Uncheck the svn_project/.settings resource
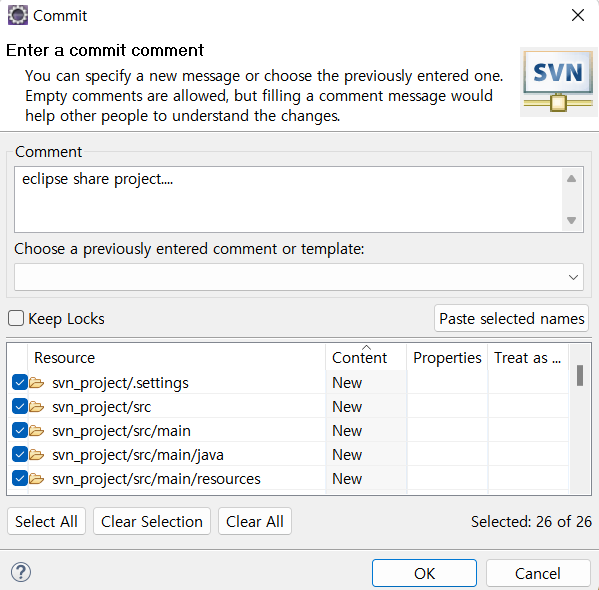The height and width of the screenshot is (590, 599). click(19, 383)
